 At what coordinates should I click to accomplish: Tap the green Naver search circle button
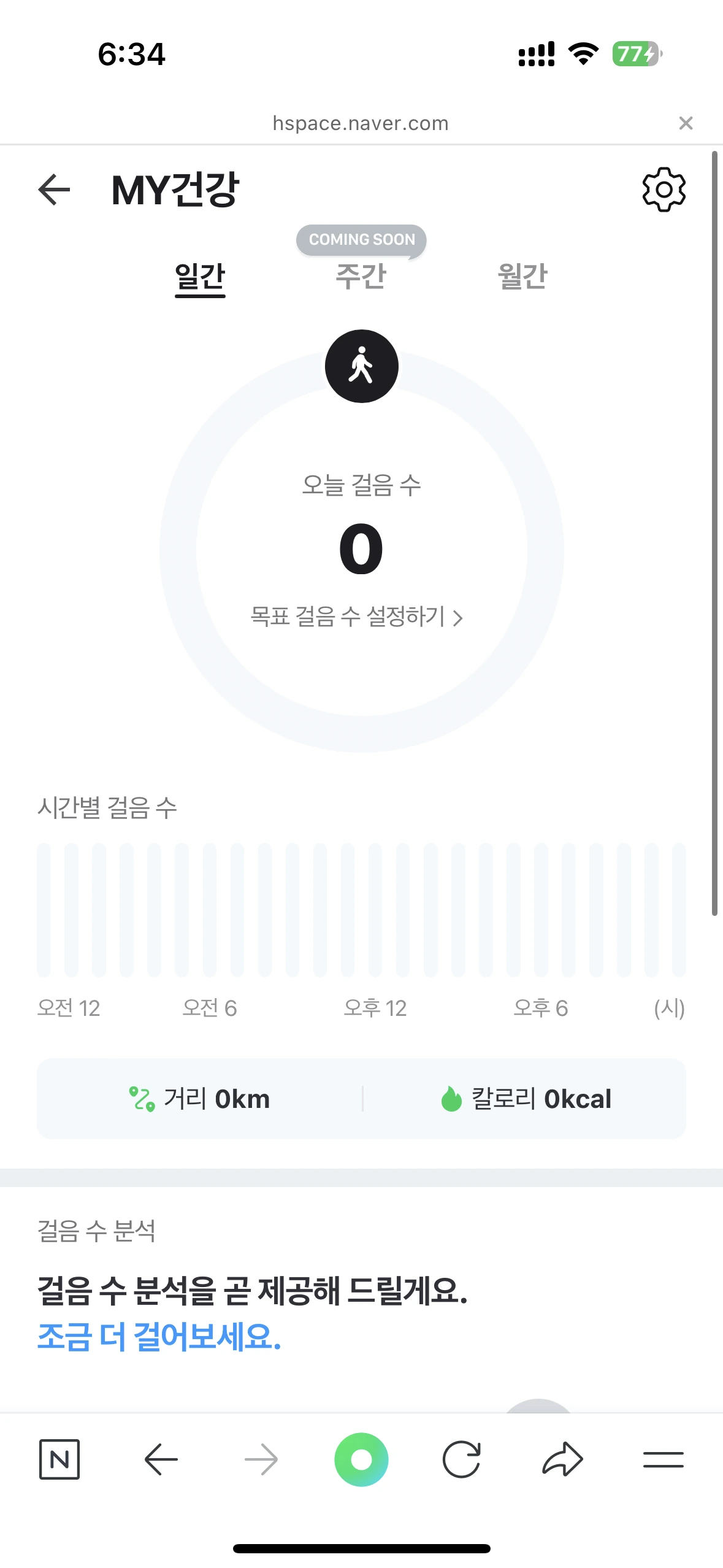[x=361, y=1459]
